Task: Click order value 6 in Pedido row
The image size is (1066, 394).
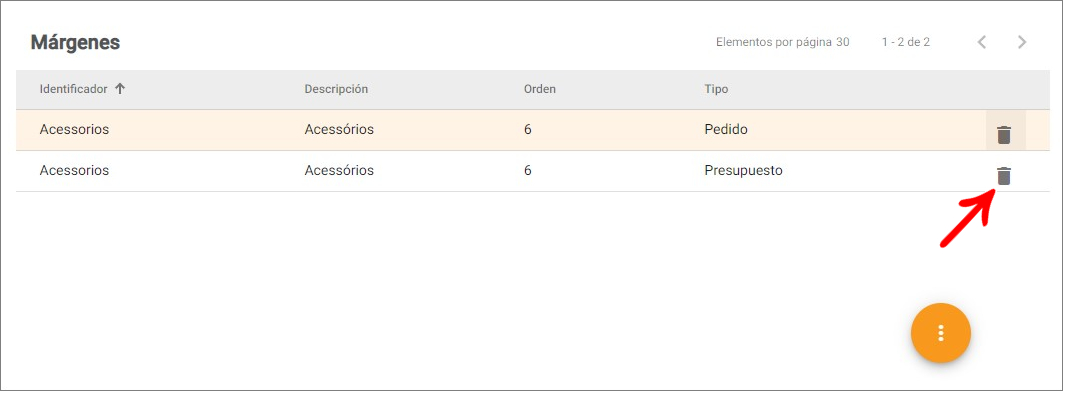Action: click(x=528, y=129)
